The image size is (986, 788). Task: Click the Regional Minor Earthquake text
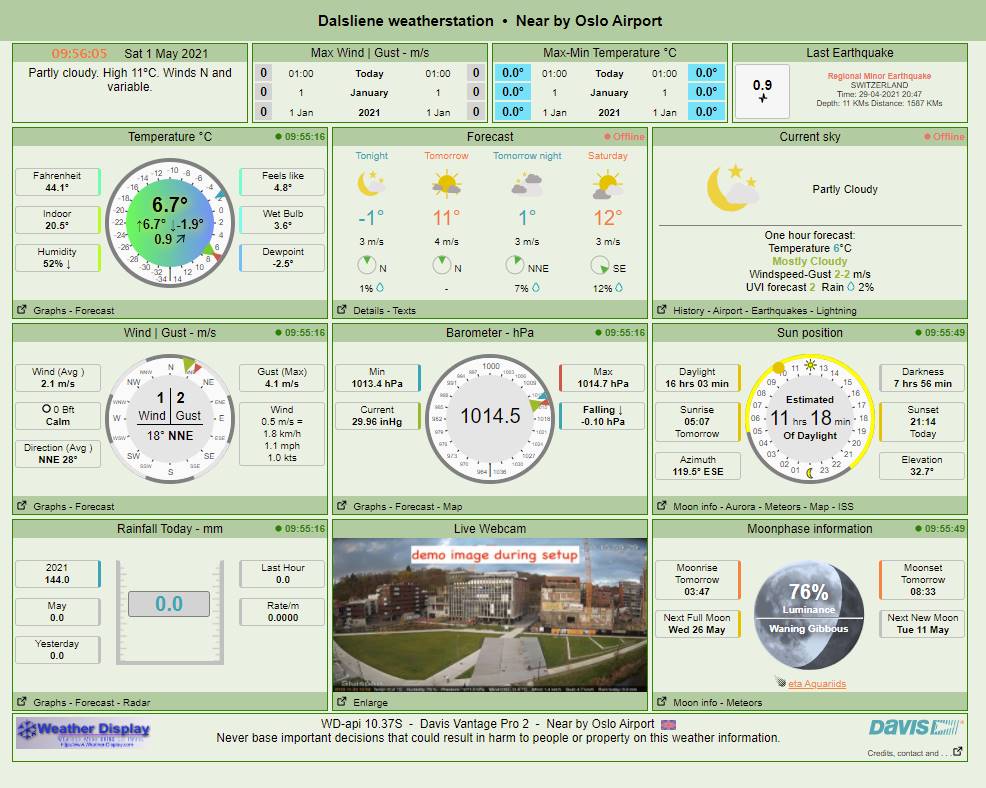click(879, 76)
